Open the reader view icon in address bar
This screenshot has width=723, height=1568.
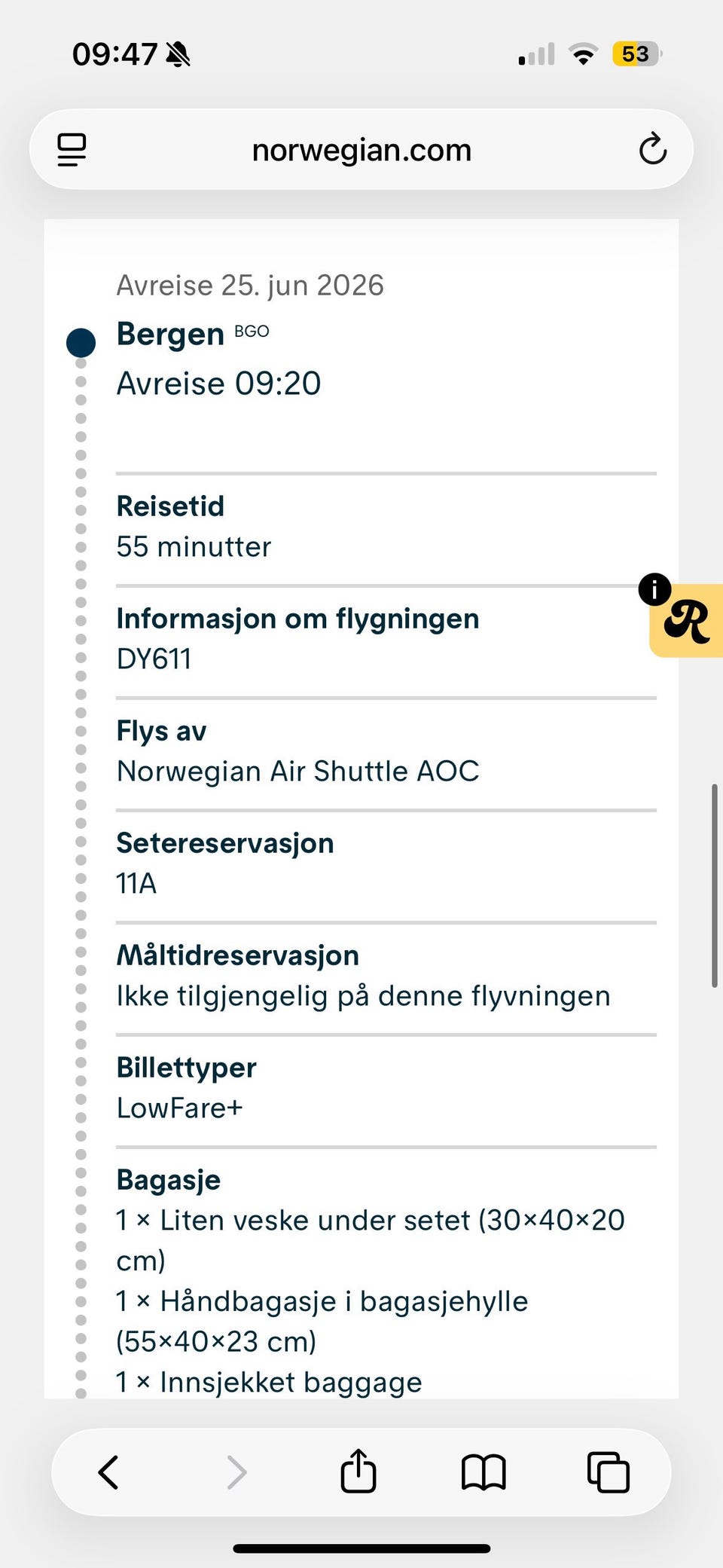tap(72, 149)
